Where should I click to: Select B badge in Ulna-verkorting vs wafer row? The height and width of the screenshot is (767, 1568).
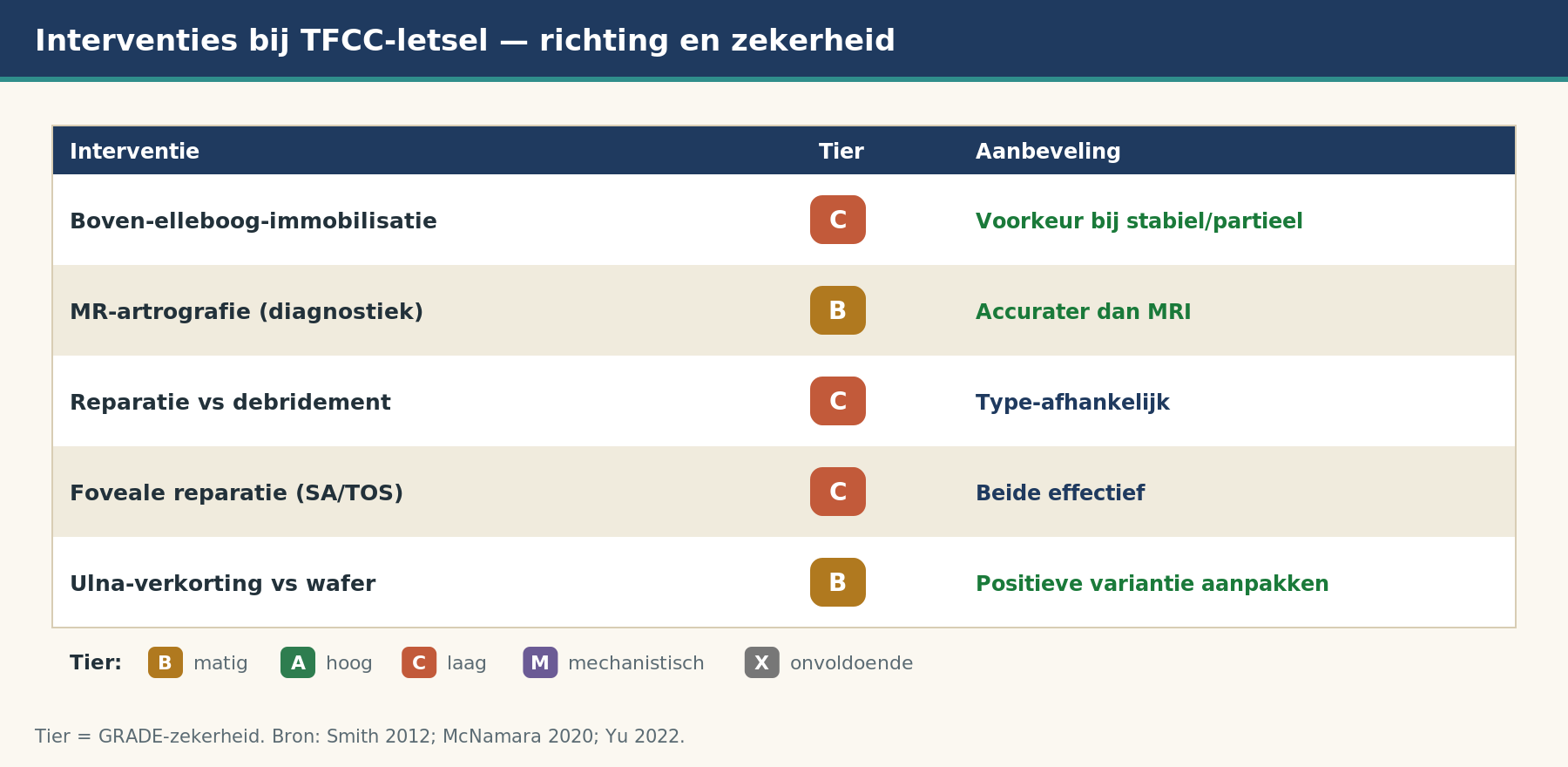838,582
